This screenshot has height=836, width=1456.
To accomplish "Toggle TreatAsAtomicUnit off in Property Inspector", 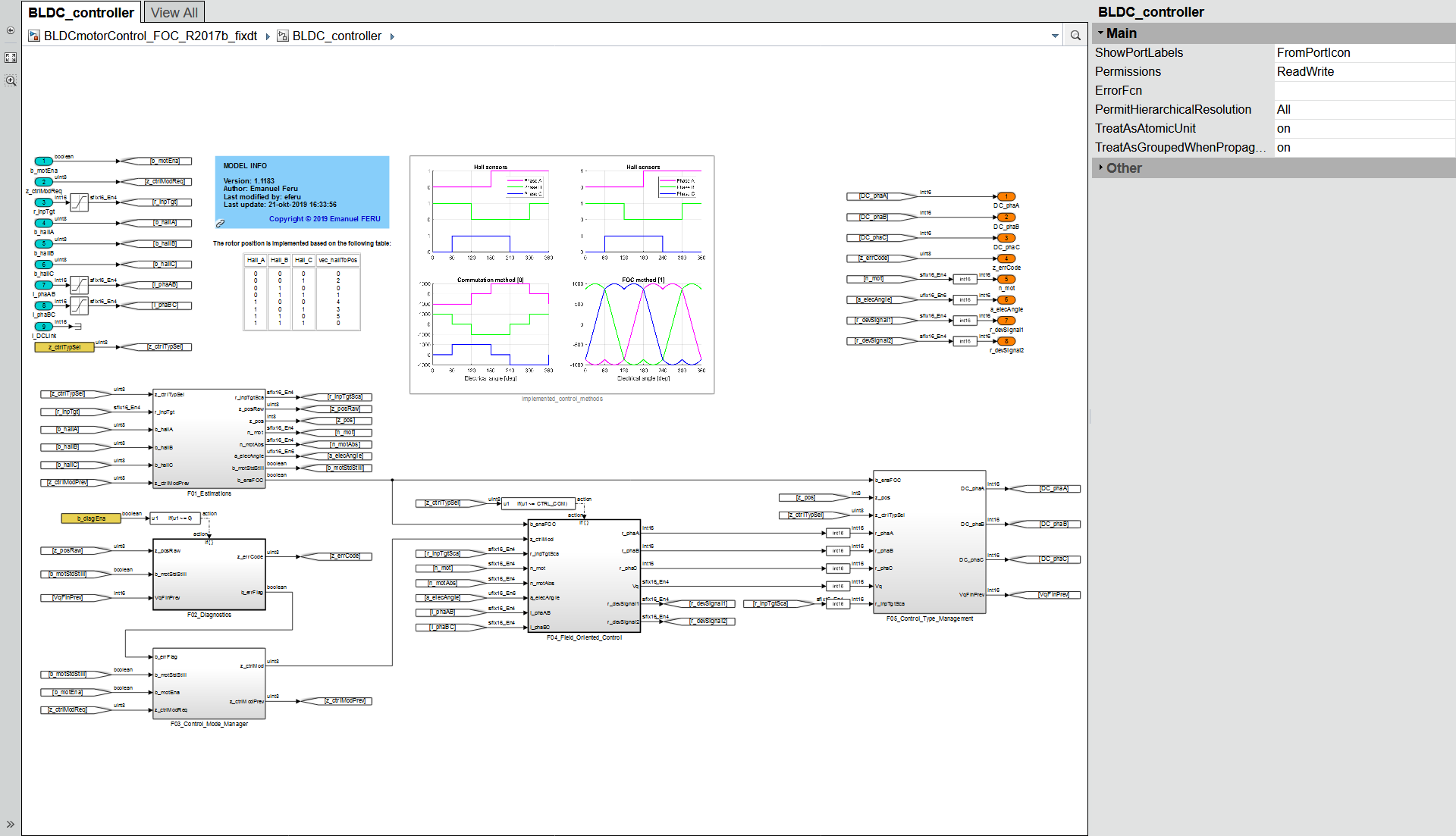I will pos(1283,128).
